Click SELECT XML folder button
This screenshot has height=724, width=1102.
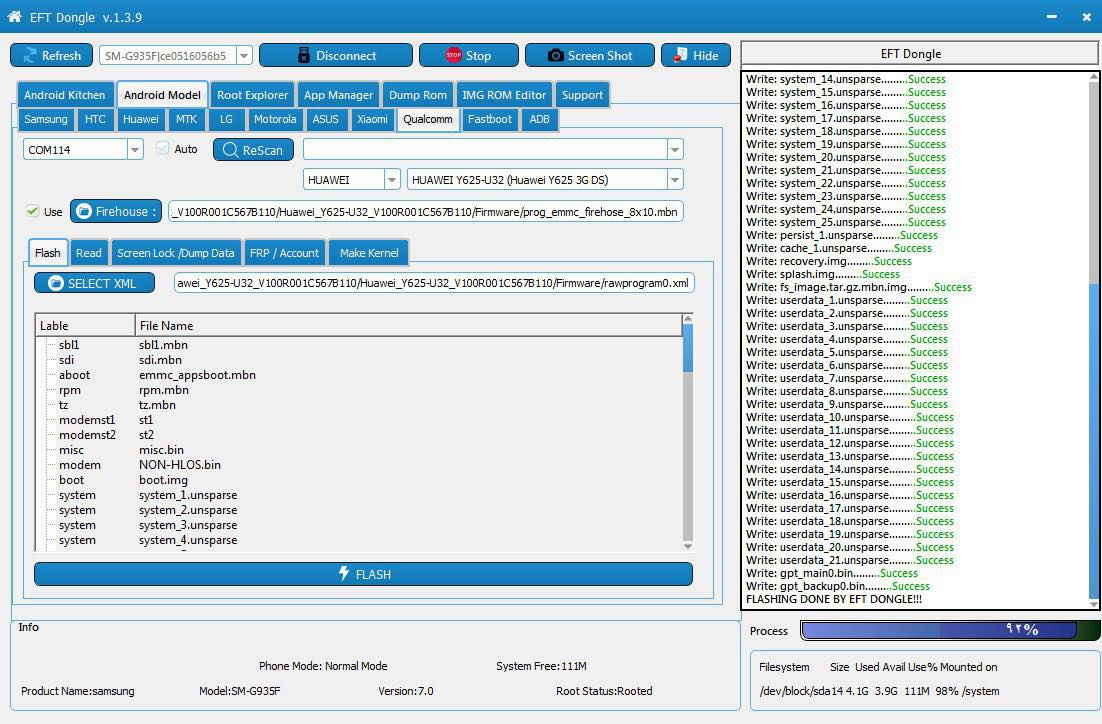[94, 283]
